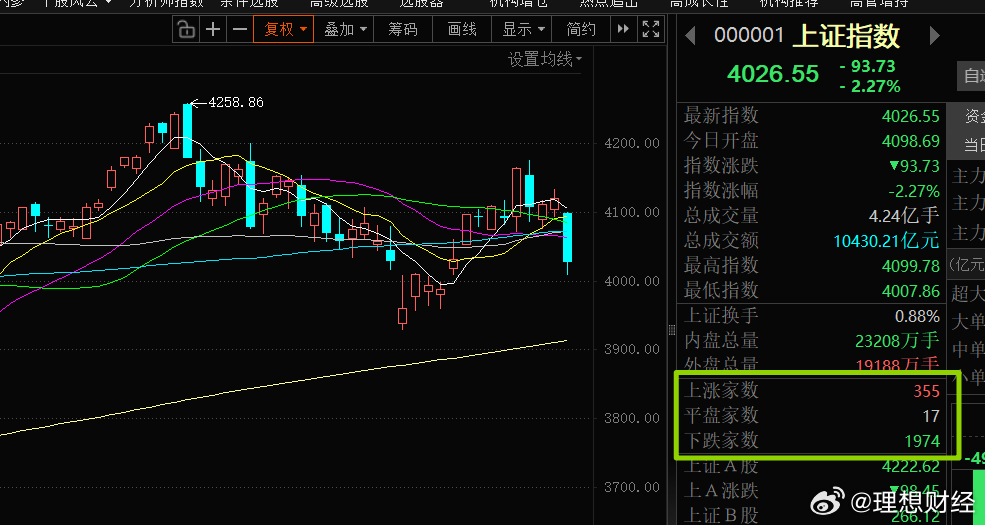Open the 显示 dropdown
Image resolution: width=985 pixels, height=525 pixels.
pyautogui.click(x=522, y=29)
